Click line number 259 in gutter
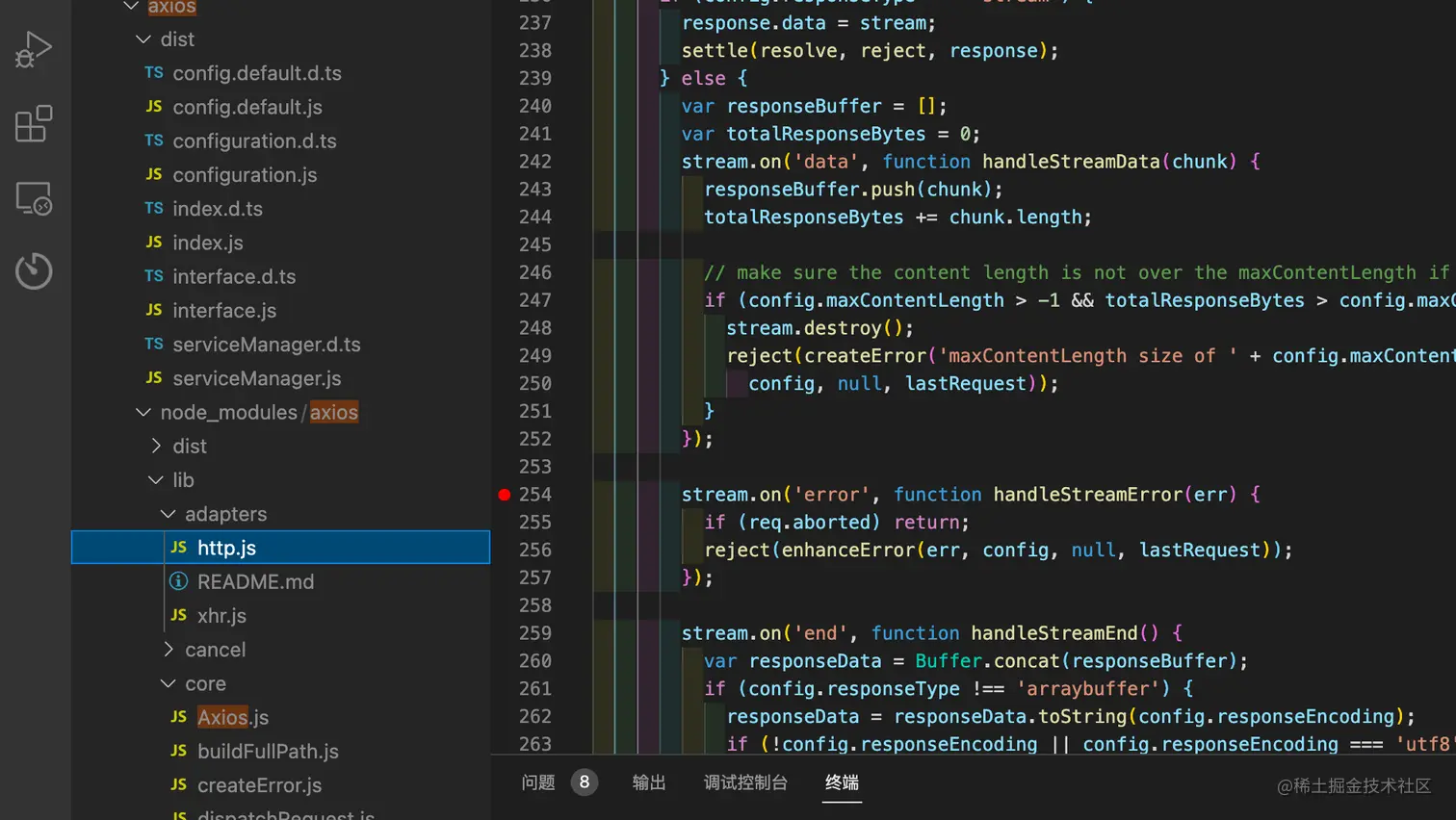This screenshot has width=1456, height=820. (535, 633)
